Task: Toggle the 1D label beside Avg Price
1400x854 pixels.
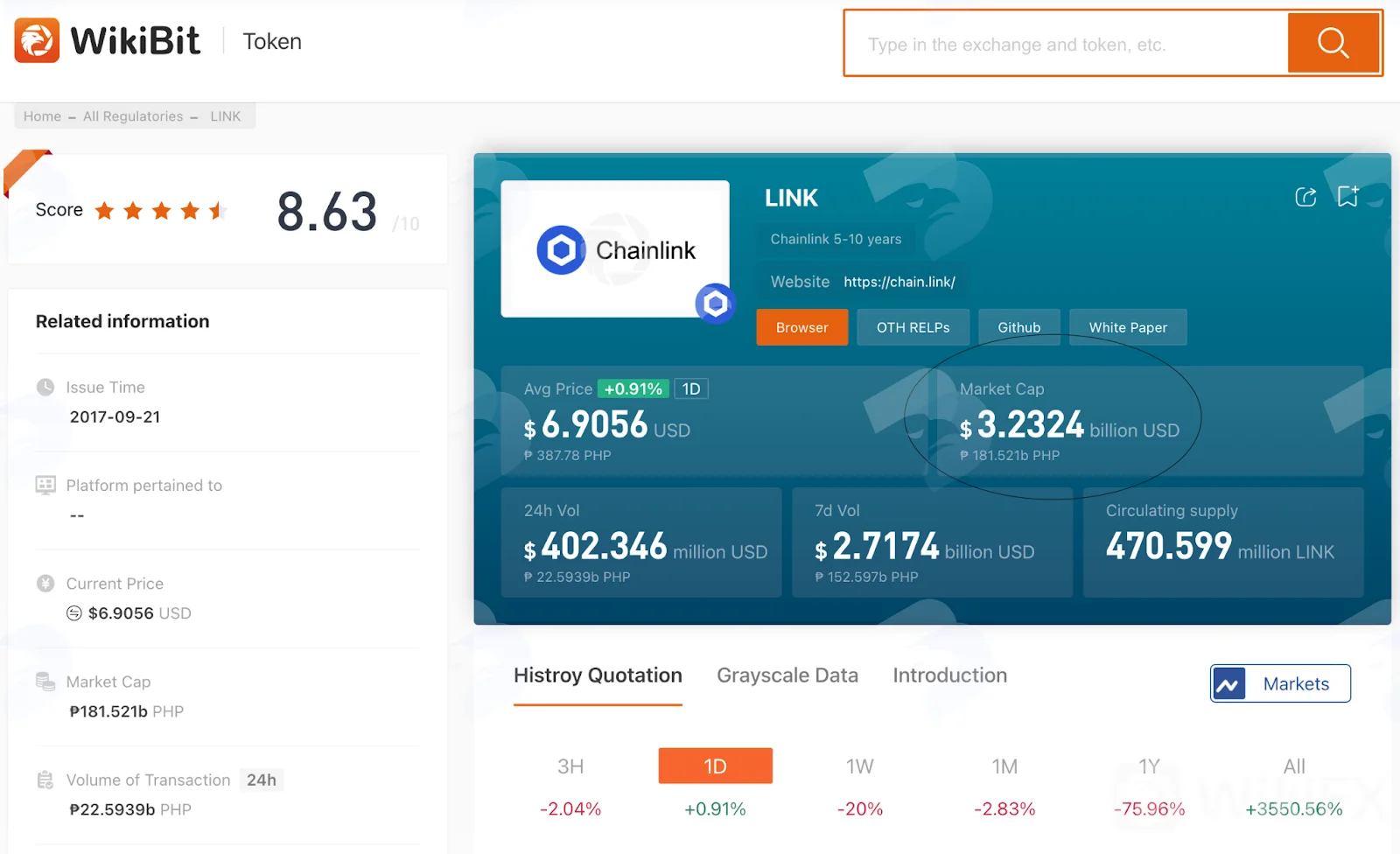Action: [x=691, y=388]
